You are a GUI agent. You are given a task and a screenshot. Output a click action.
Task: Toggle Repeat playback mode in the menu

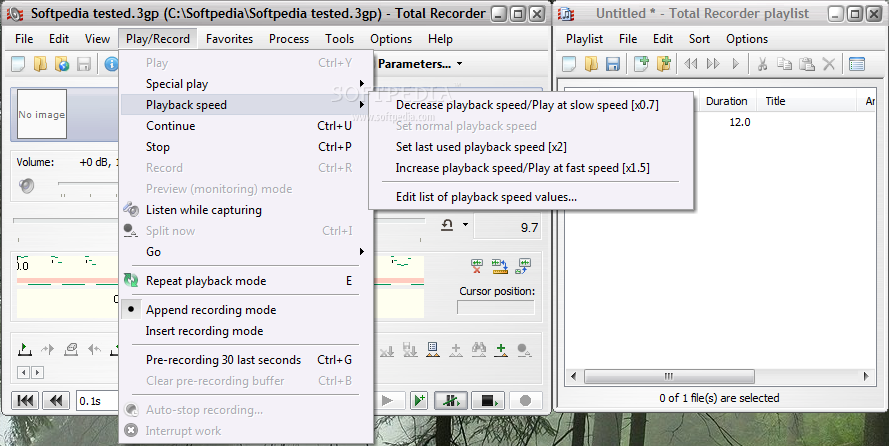click(247, 281)
